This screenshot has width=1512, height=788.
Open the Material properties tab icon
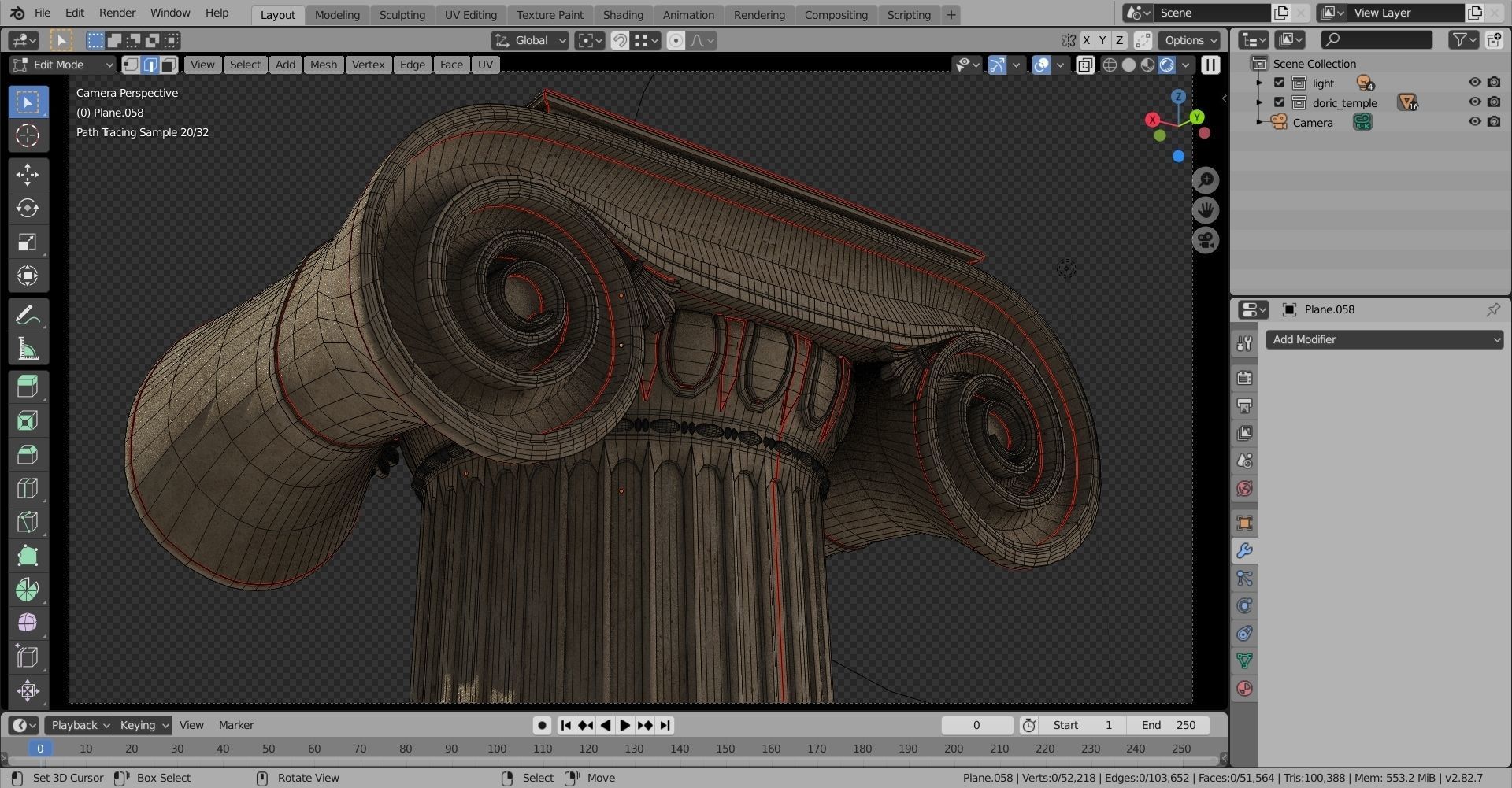[x=1244, y=688]
